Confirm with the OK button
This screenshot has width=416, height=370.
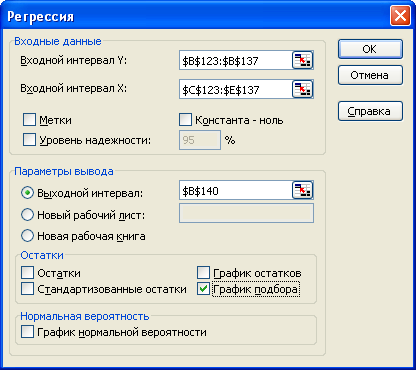click(370, 49)
